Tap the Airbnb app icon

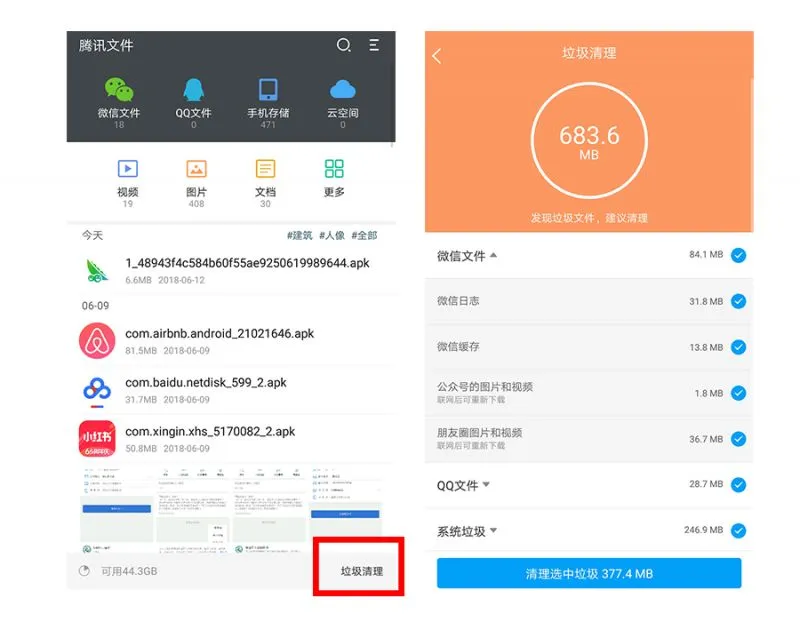(97, 341)
